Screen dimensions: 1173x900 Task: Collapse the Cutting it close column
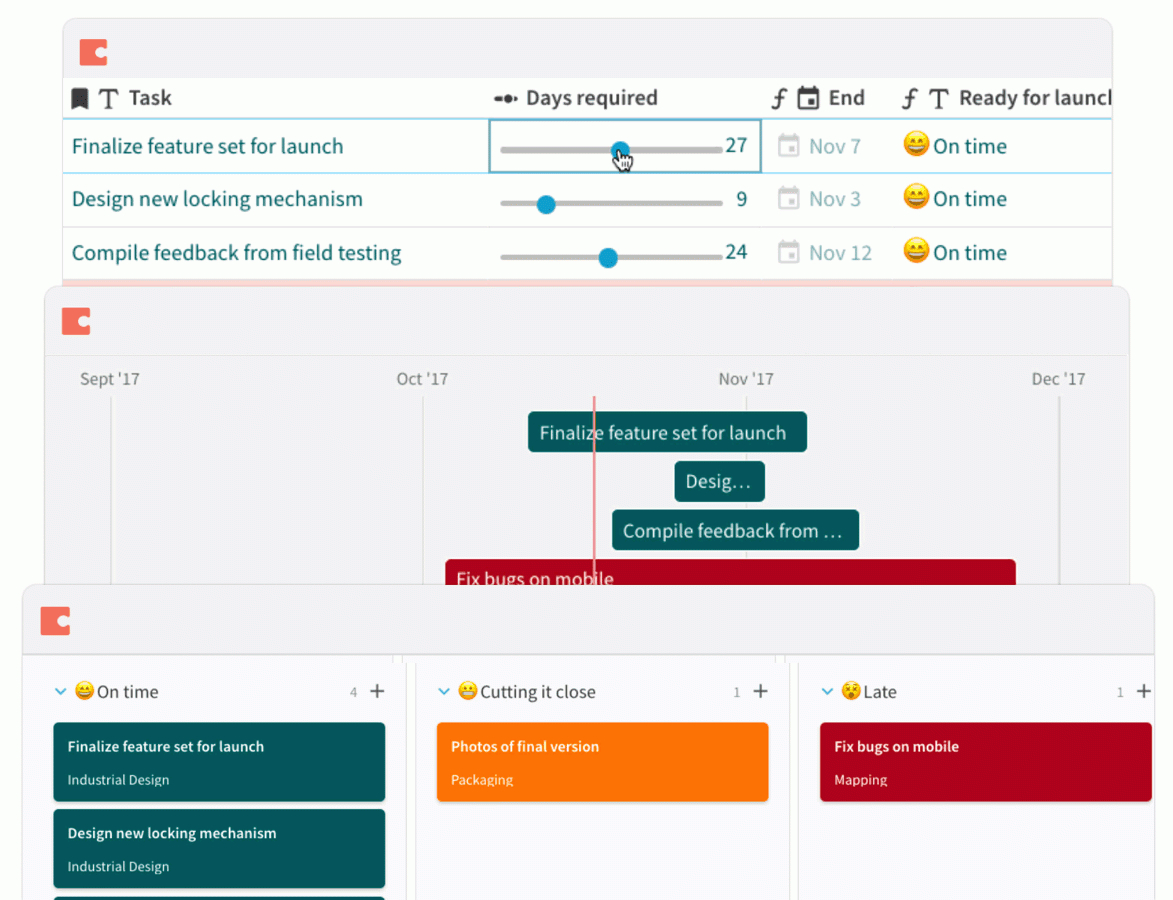tap(443, 691)
